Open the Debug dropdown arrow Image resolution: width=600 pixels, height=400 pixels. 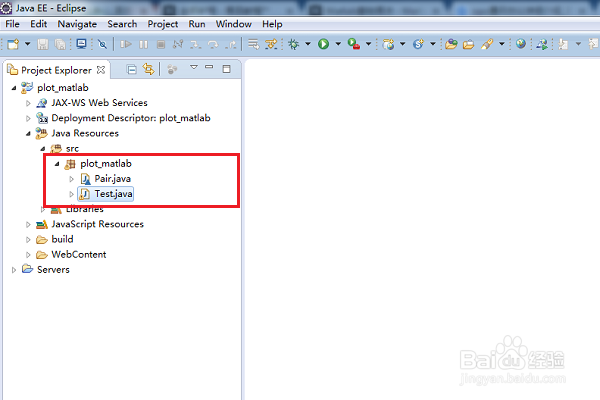[x=308, y=44]
